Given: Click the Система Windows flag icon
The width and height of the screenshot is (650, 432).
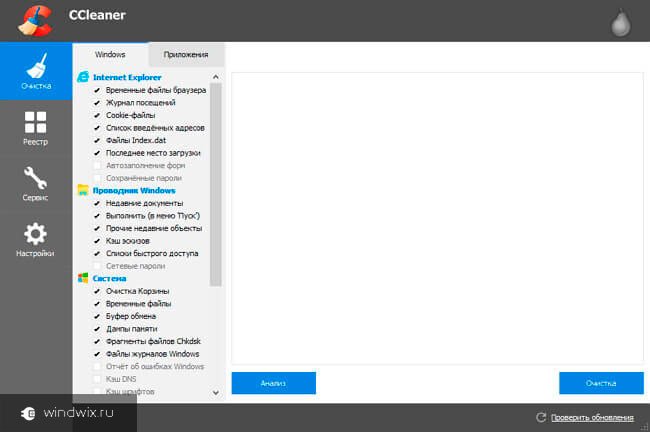Looking at the screenshot, I should 83,278.
